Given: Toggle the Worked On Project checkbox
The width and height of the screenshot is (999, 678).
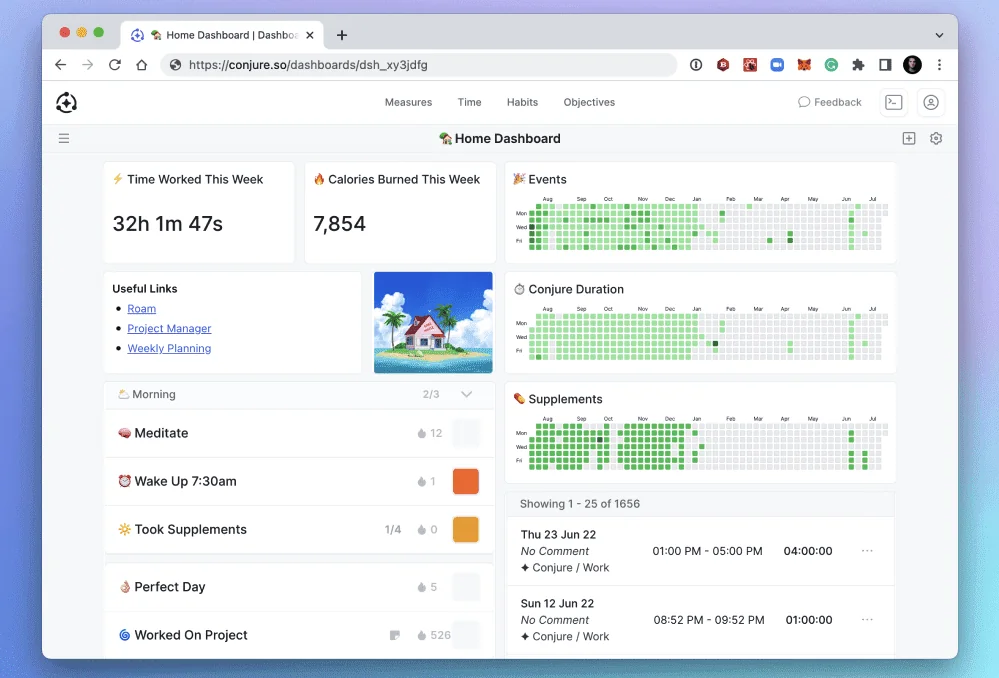Looking at the screenshot, I should click(x=466, y=635).
